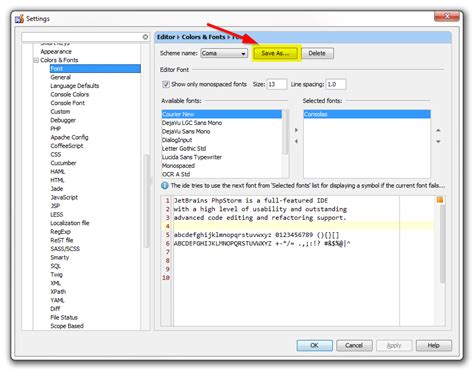This screenshot has height=371, width=474.
Task: Select ReST file settings
Action: pos(62,240)
